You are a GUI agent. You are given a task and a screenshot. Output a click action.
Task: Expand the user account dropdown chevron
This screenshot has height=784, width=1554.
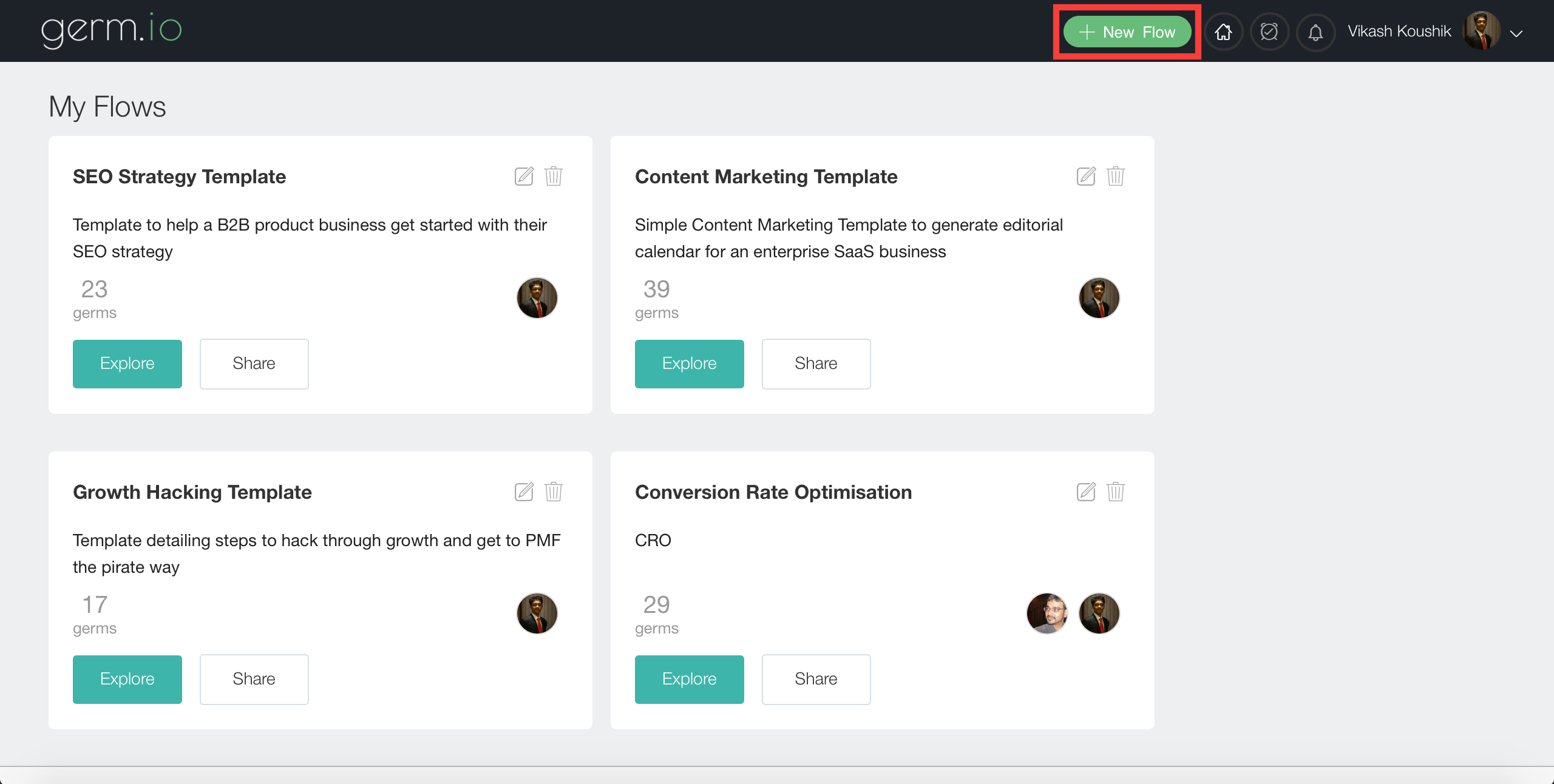(1516, 33)
